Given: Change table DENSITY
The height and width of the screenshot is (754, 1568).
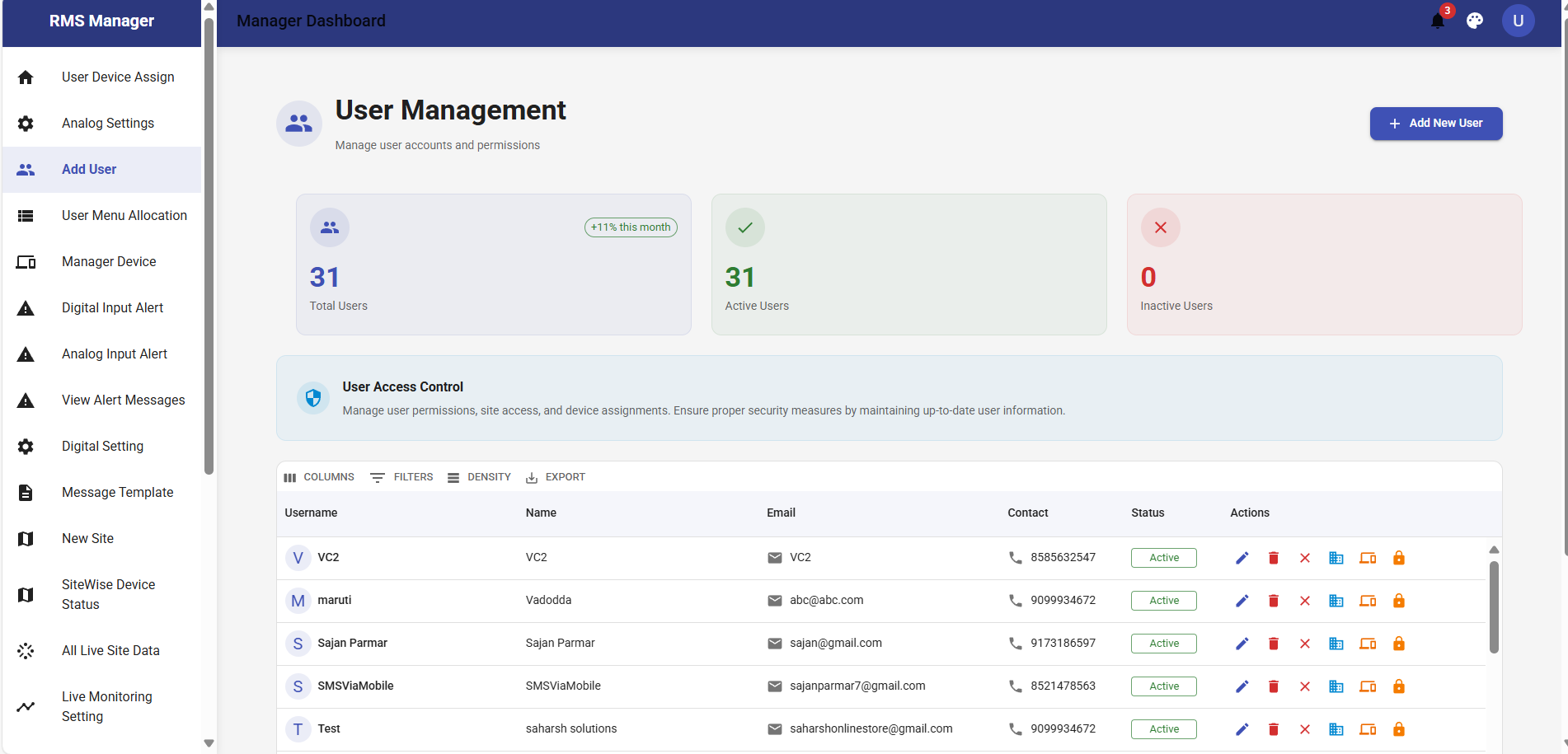Looking at the screenshot, I should tap(479, 477).
